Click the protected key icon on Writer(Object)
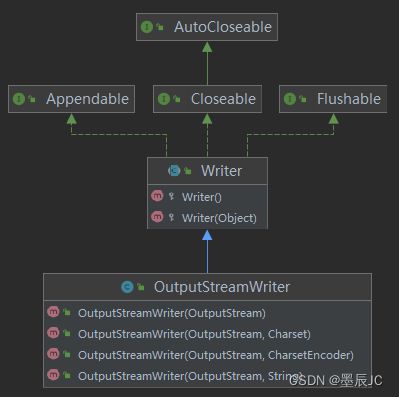The height and width of the screenshot is (397, 399). 171,217
